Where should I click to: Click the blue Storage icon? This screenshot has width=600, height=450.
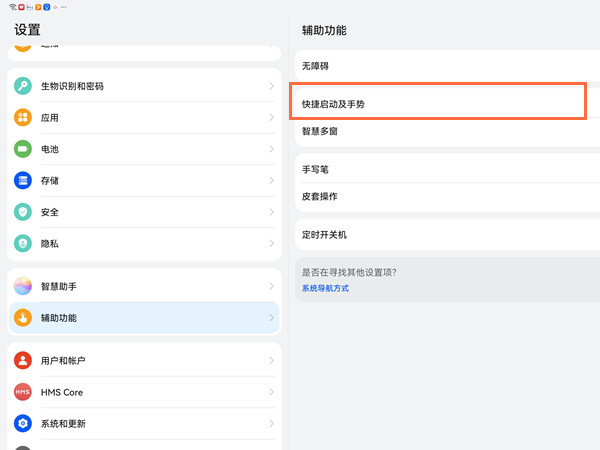(23, 181)
